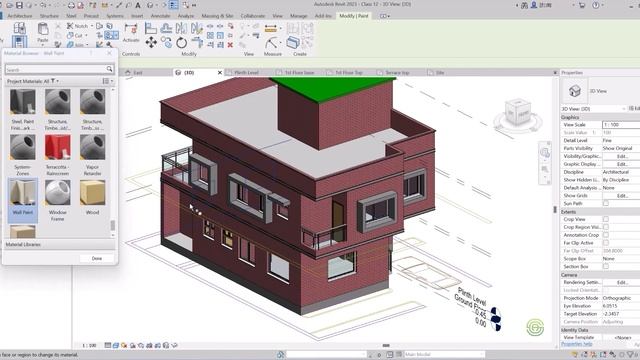
Task: Open the Notch tool dropdown arrow
Action: tap(91, 26)
